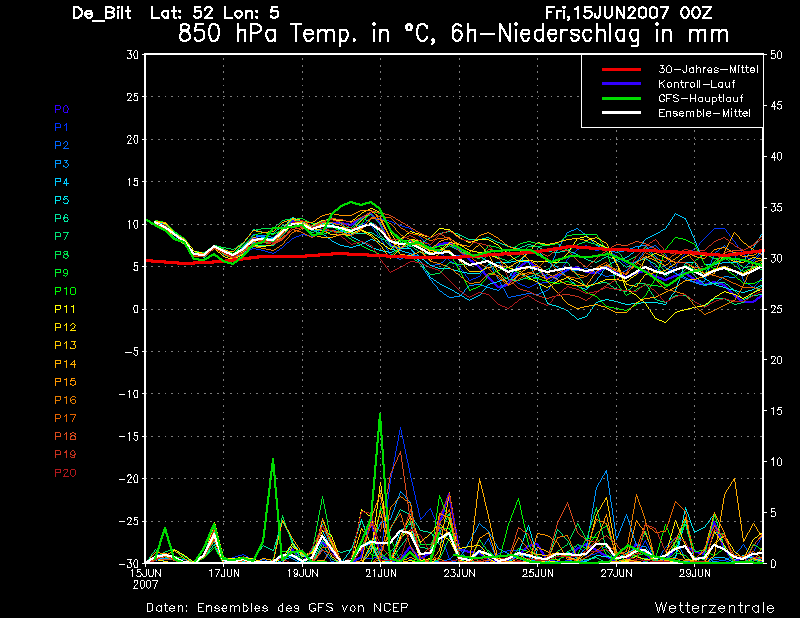Click the GFS-Hauptlauf legend text
Screen dimensions: 800x618
[701, 98]
